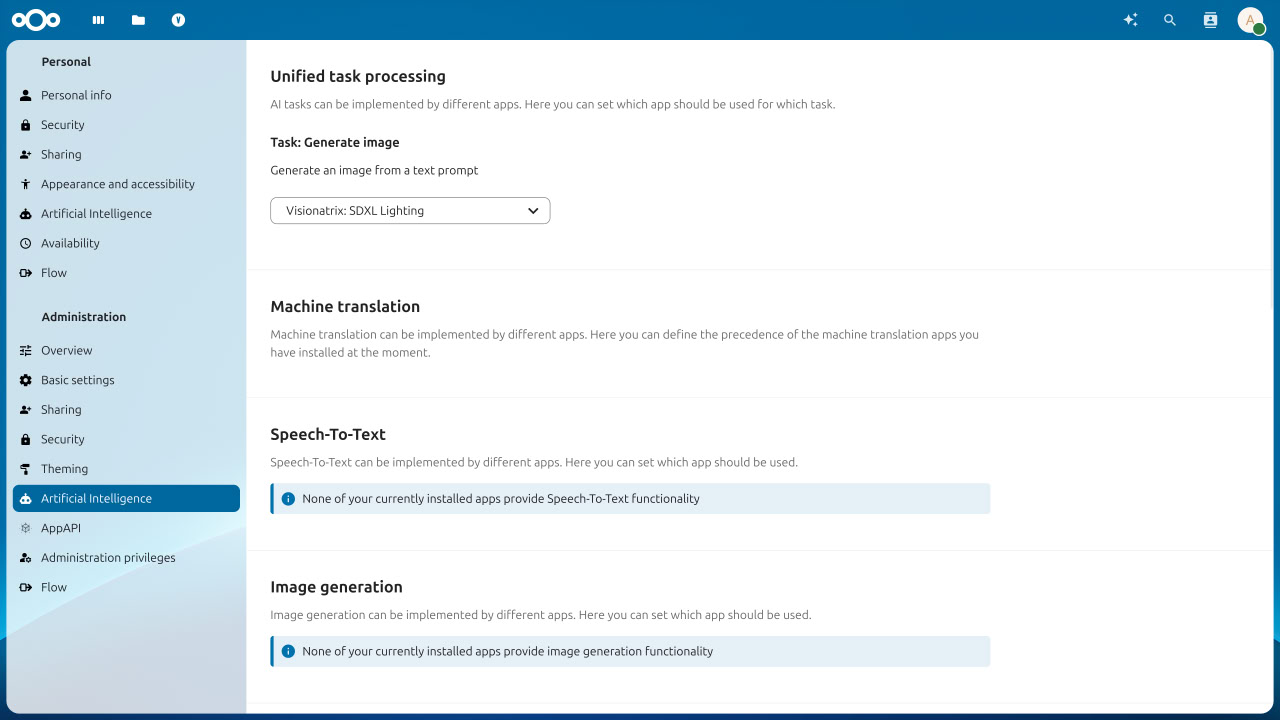Click lock icon beside administration Security
Image resolution: width=1280 pixels, height=720 pixels.
pyautogui.click(x=26, y=439)
